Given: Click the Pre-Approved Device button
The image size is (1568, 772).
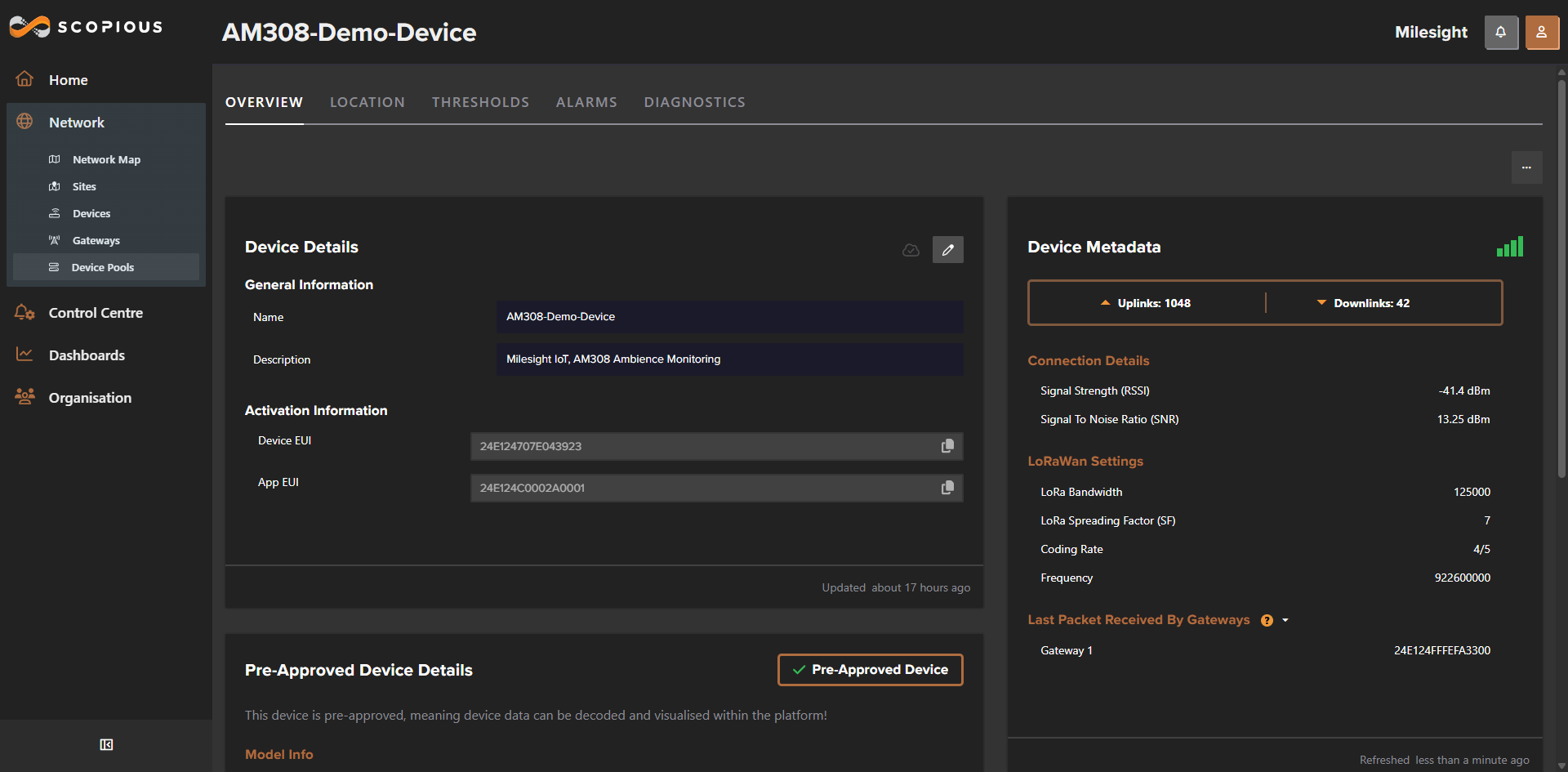Looking at the screenshot, I should [871, 670].
